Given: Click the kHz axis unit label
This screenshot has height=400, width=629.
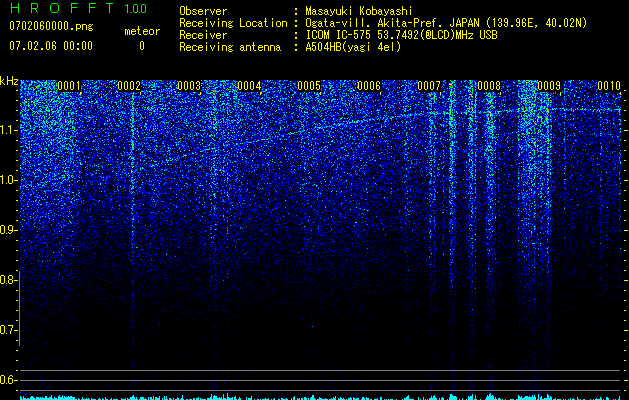Looking at the screenshot, I should [9, 81].
